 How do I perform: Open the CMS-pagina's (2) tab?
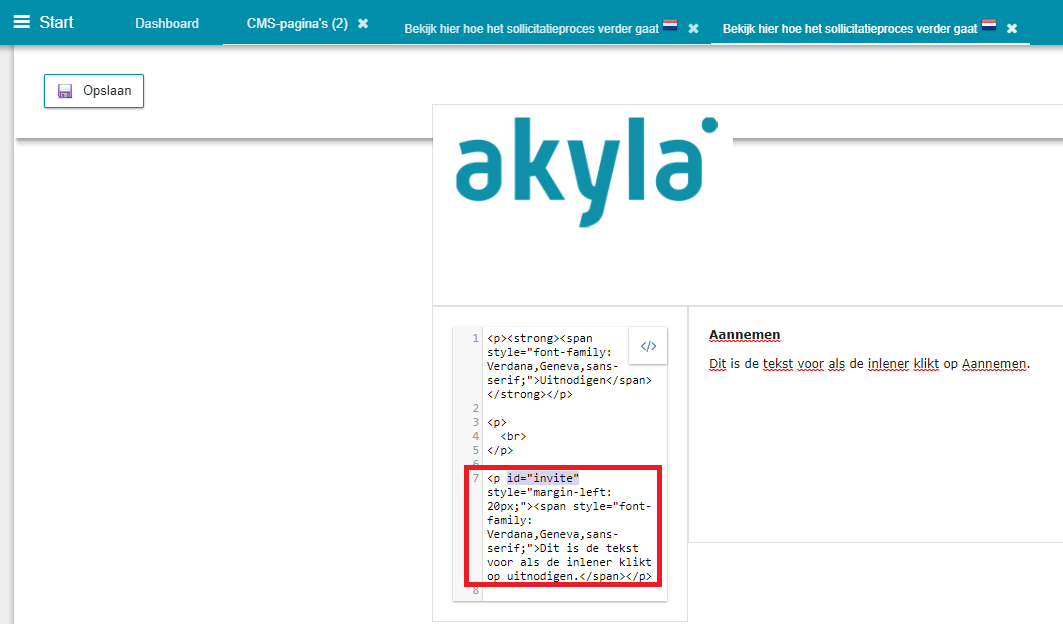point(297,23)
